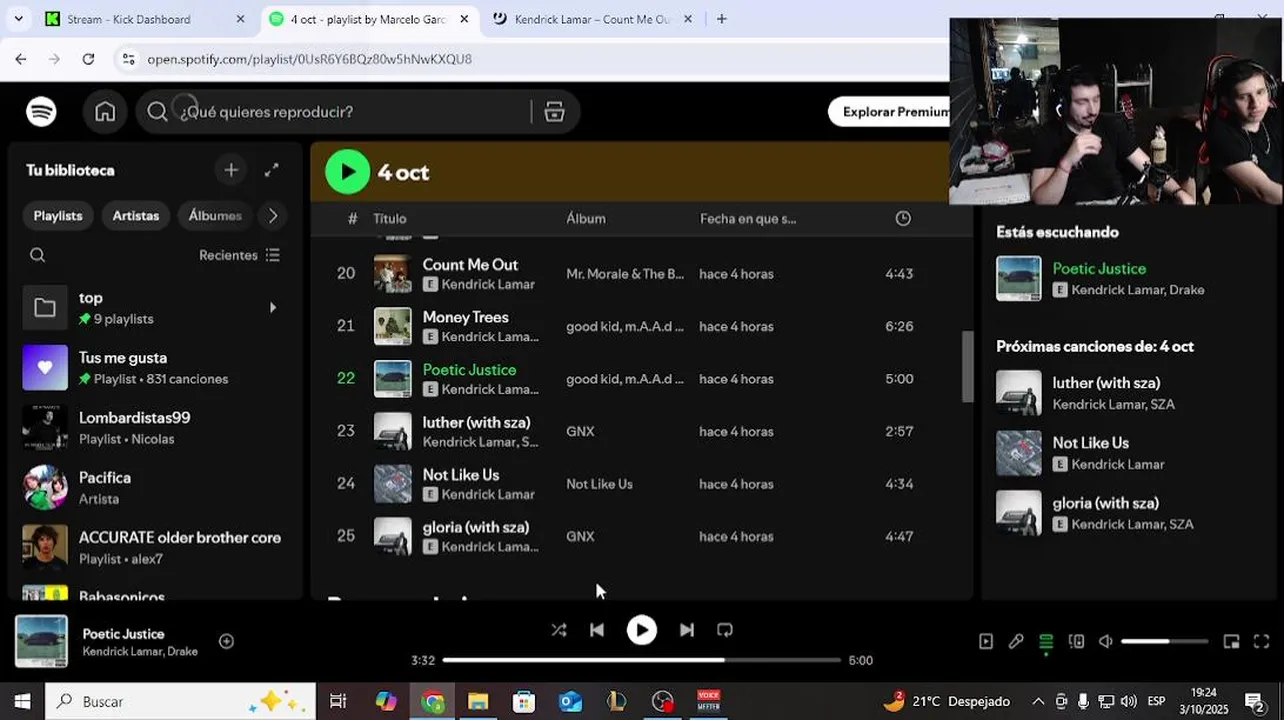Sort by the Título column header
The image size is (1284, 720).
pos(389,219)
